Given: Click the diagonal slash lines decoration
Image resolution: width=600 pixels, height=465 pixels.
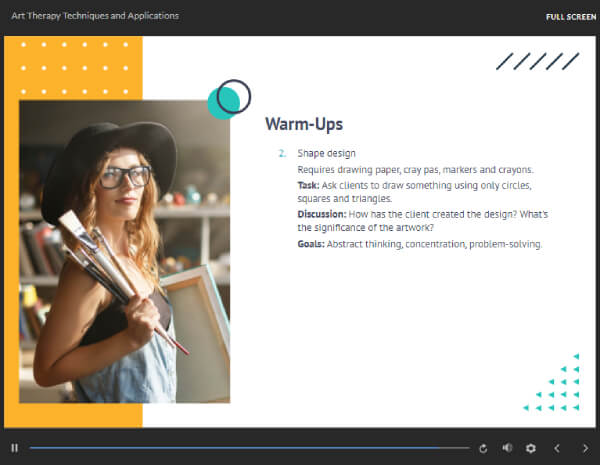Looking at the screenshot, I should click(538, 62).
